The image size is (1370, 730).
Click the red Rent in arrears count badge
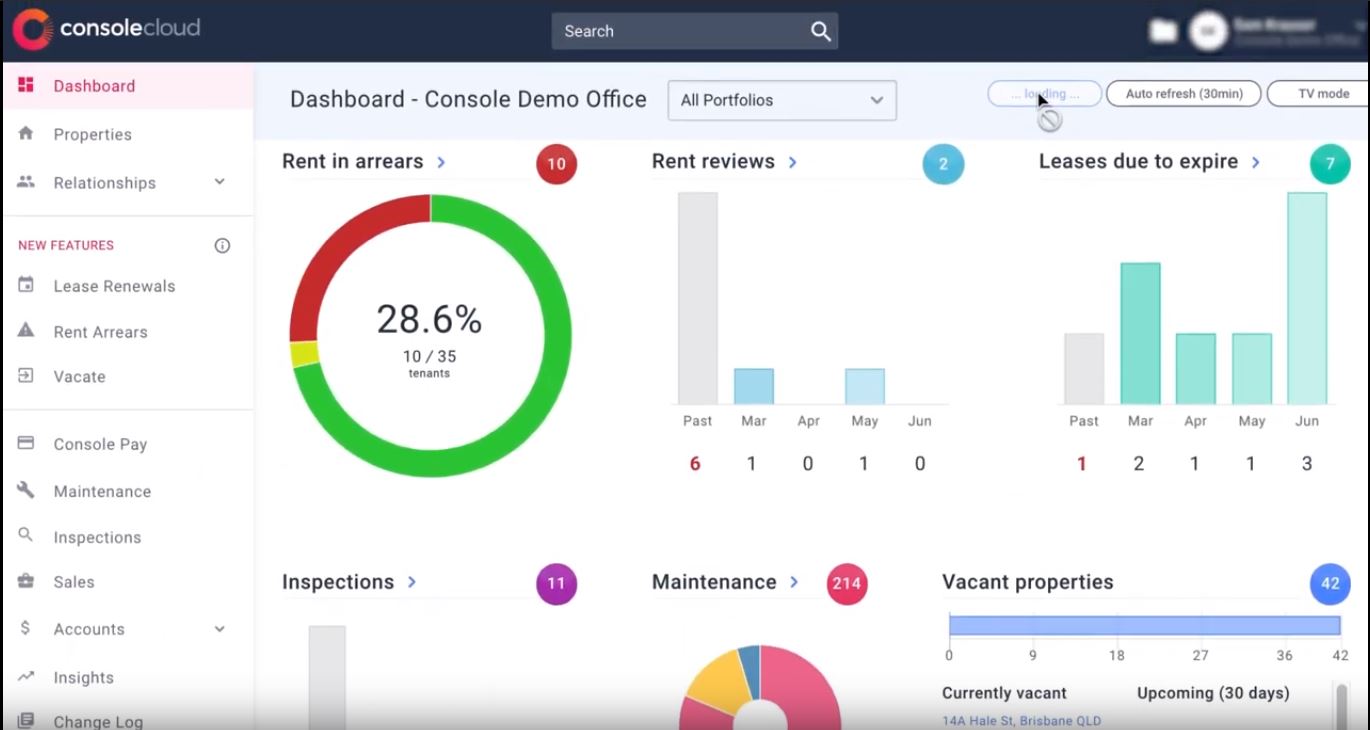tap(556, 164)
